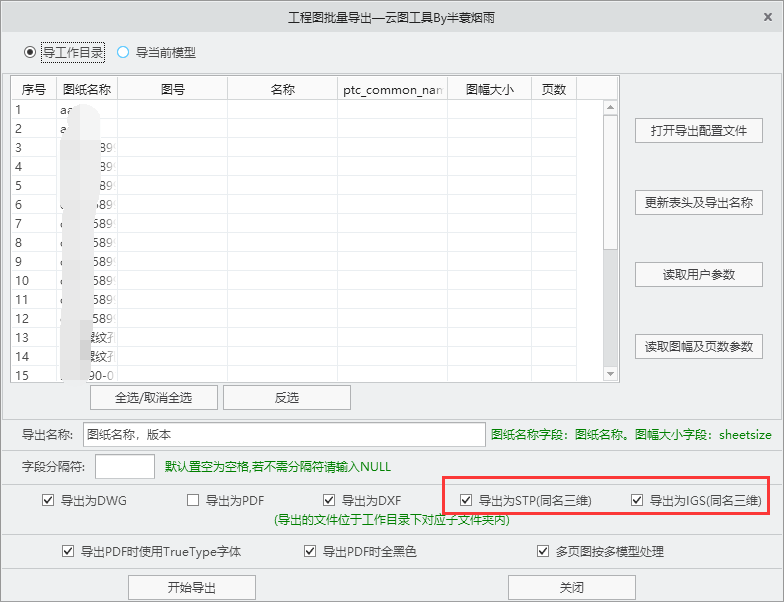Click the table scrollbar down arrow
The height and width of the screenshot is (602, 784).
pyautogui.click(x=610, y=374)
